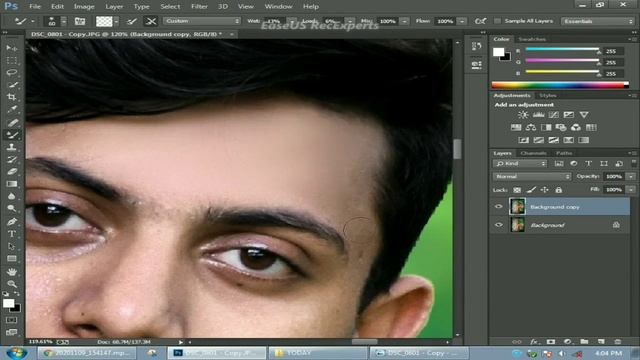Viewport: 640px width, 360px height.
Task: Toggle clean brush after each stroke
Action: click(x=151, y=21)
